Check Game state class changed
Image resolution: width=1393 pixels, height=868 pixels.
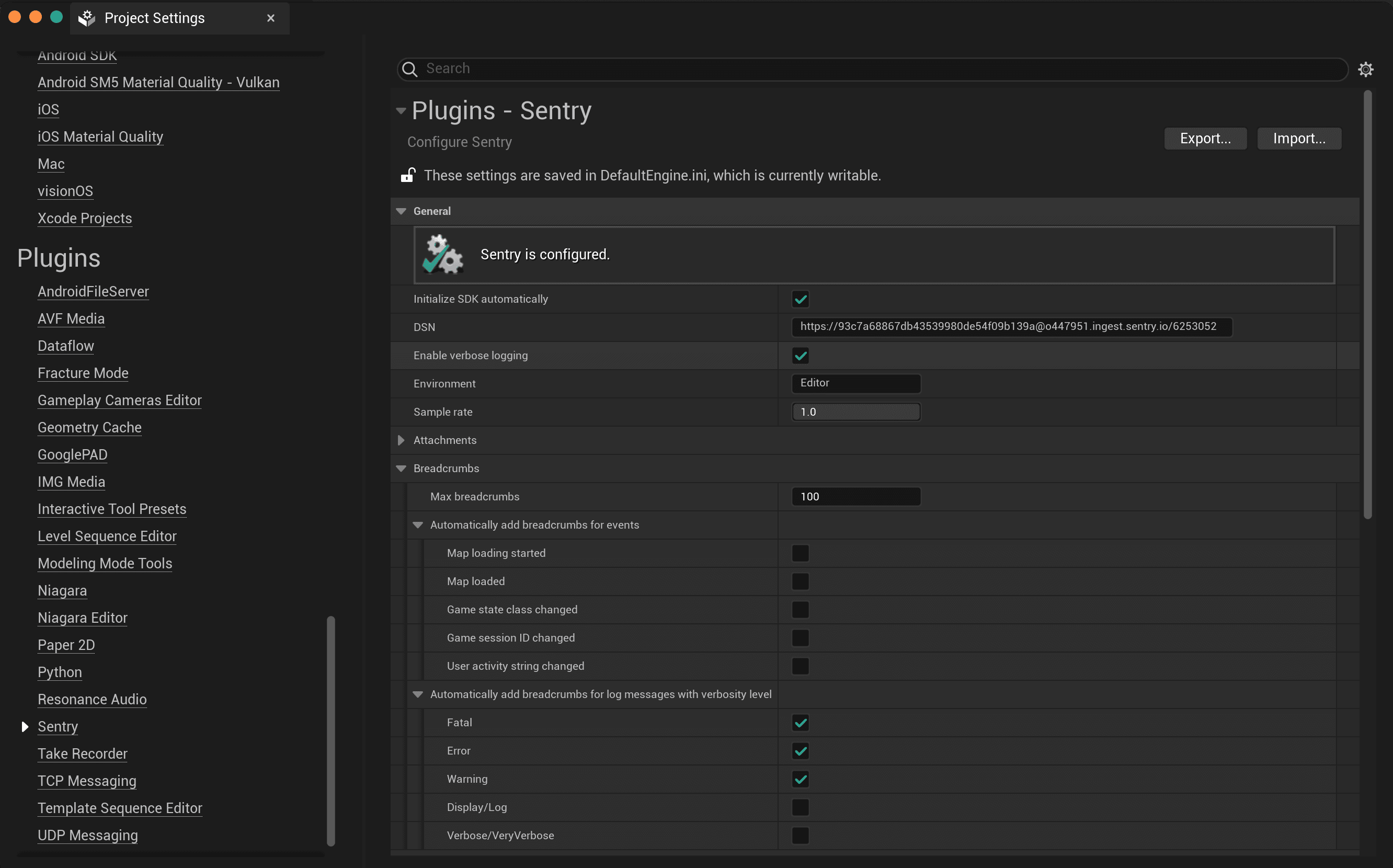tap(800, 610)
